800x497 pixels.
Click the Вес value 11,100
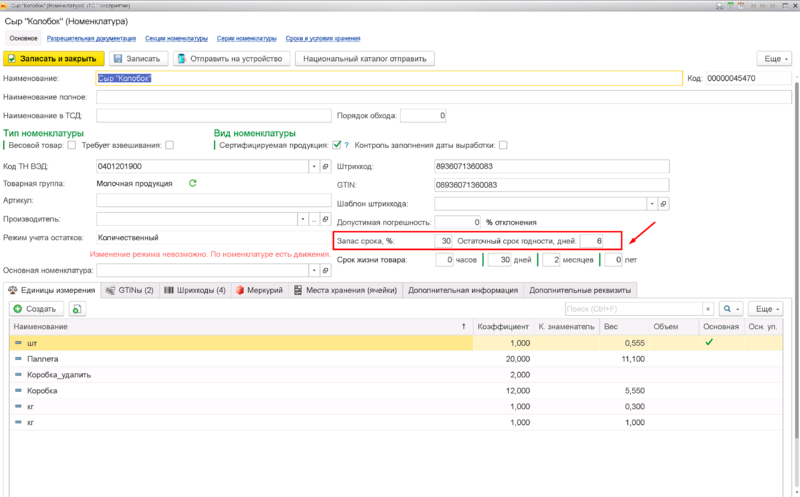coord(633,359)
